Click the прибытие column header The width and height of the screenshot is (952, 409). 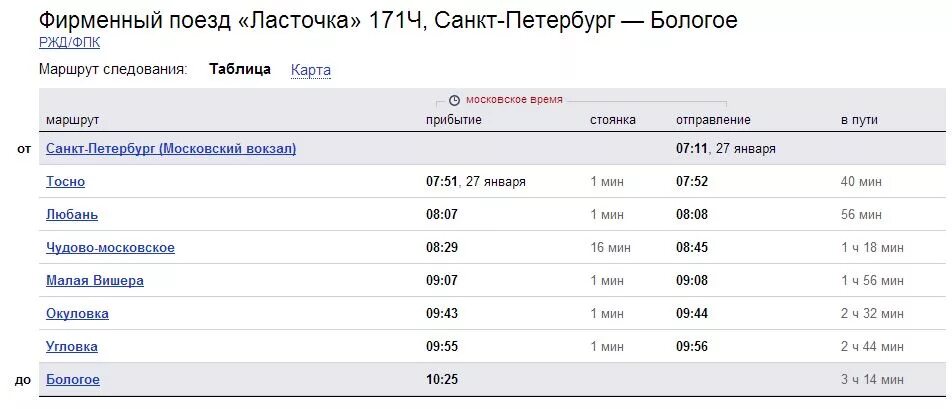click(454, 120)
